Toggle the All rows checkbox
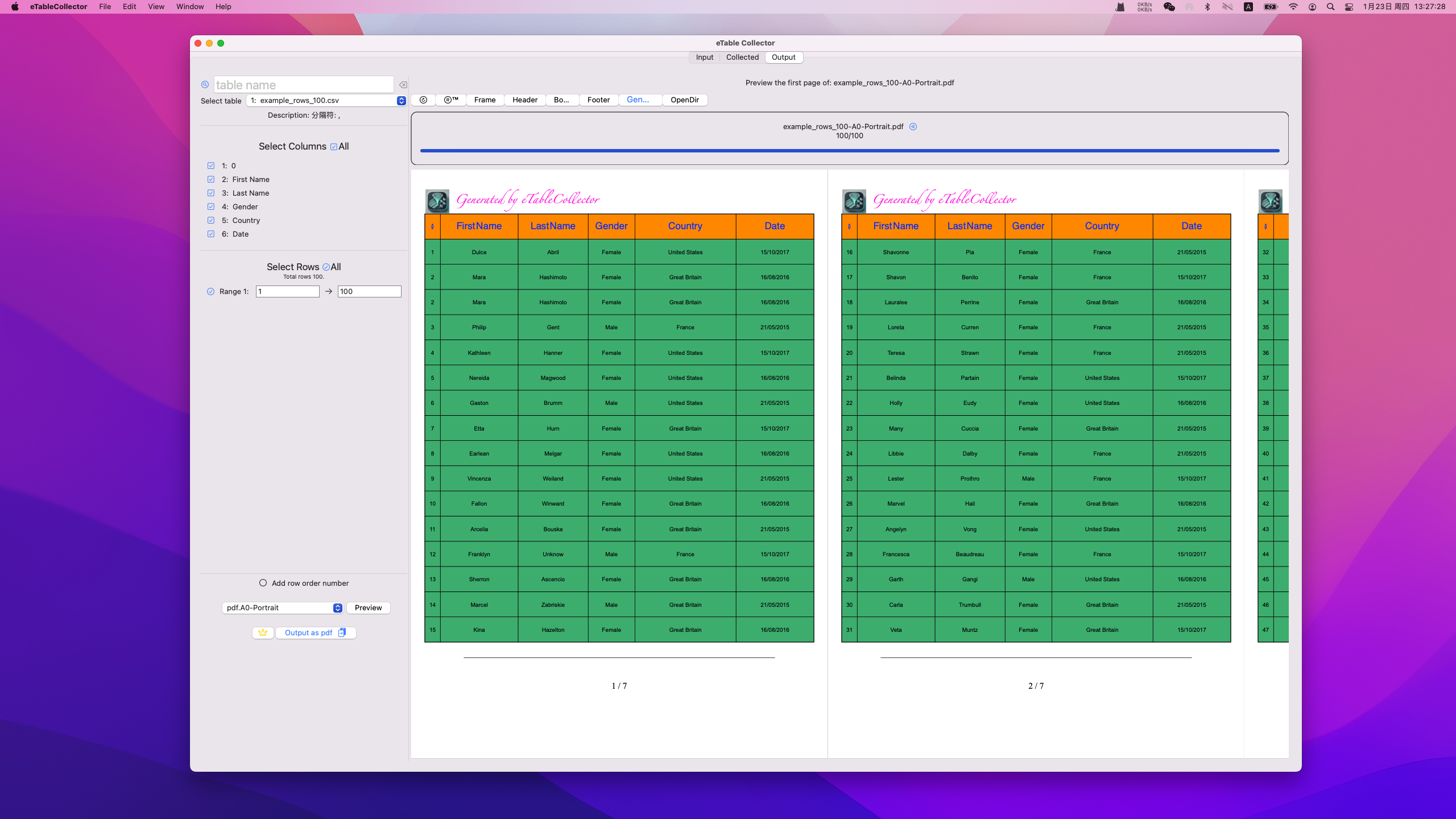 coord(326,267)
